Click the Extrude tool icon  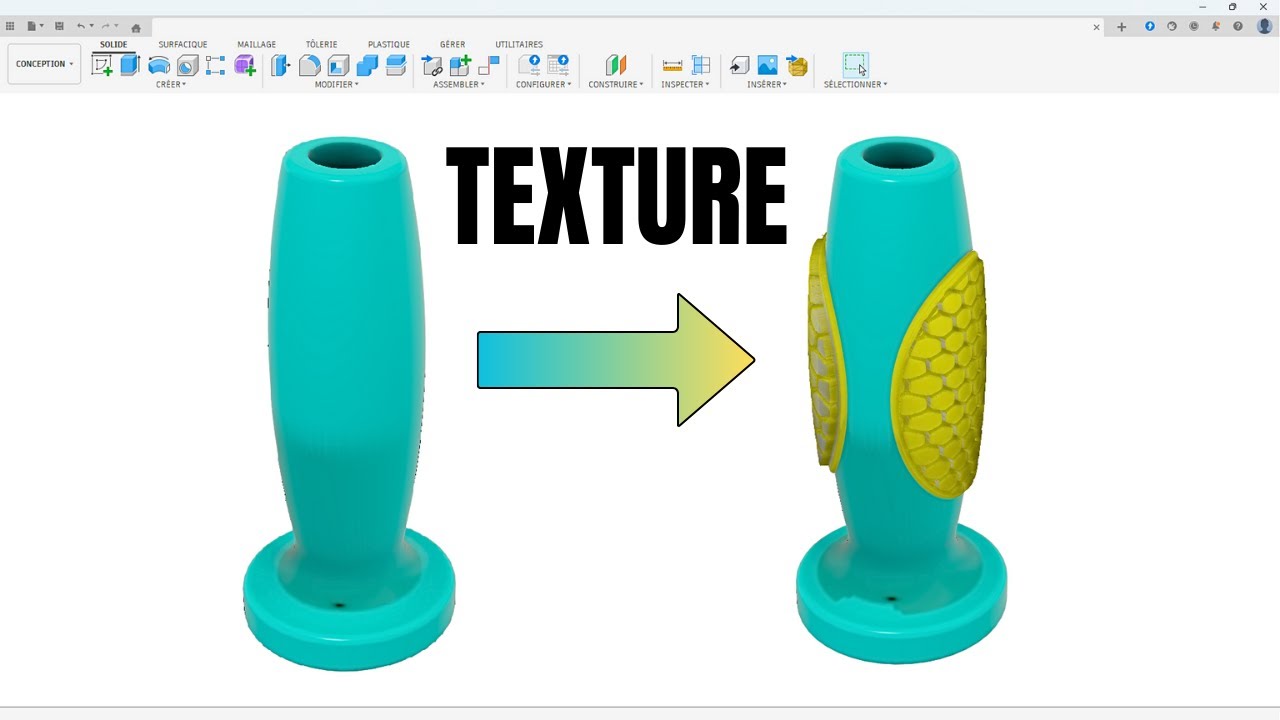[130, 66]
